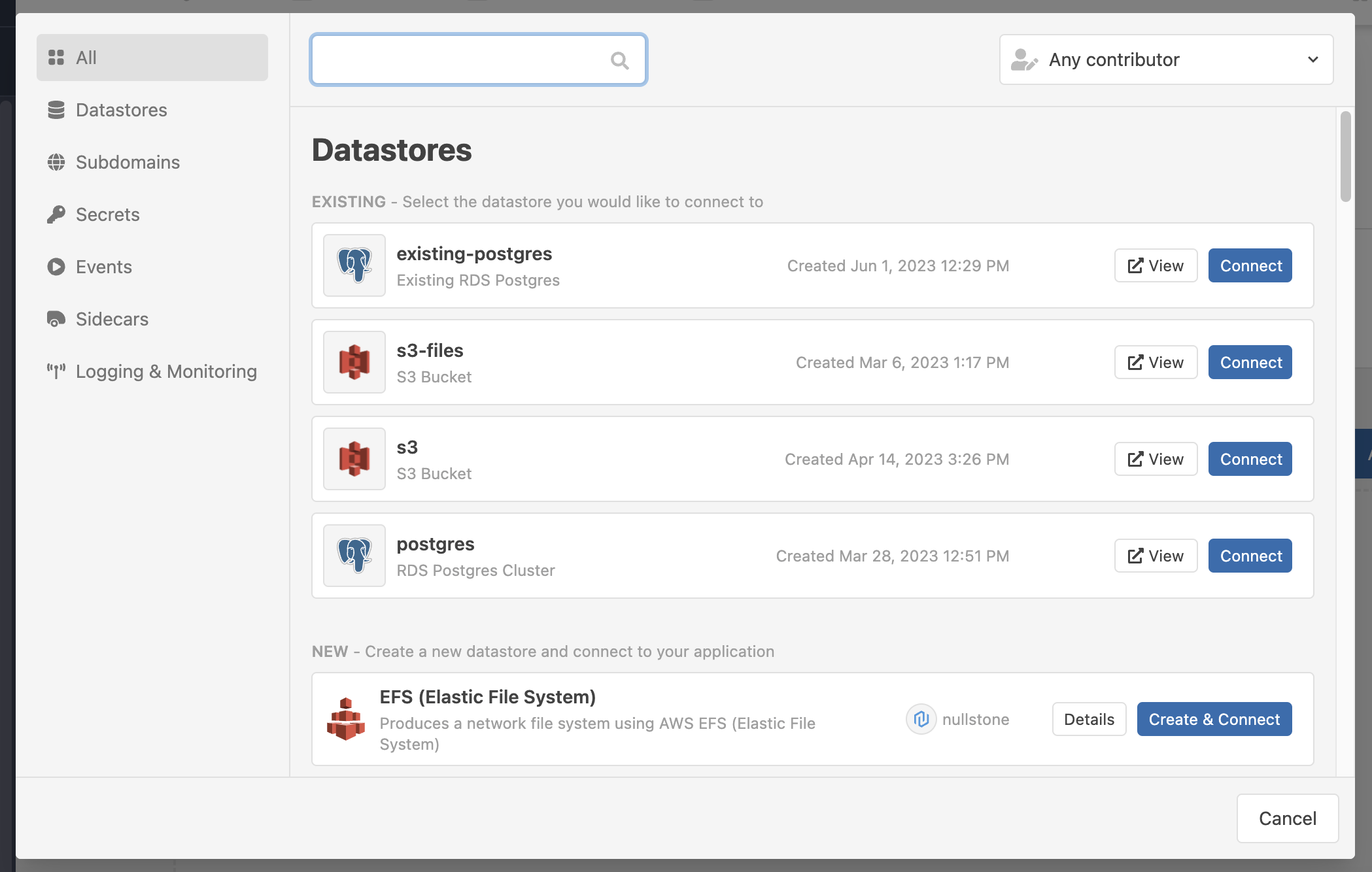Expand the contributor filter chevron
The image size is (1372, 872).
(x=1313, y=59)
